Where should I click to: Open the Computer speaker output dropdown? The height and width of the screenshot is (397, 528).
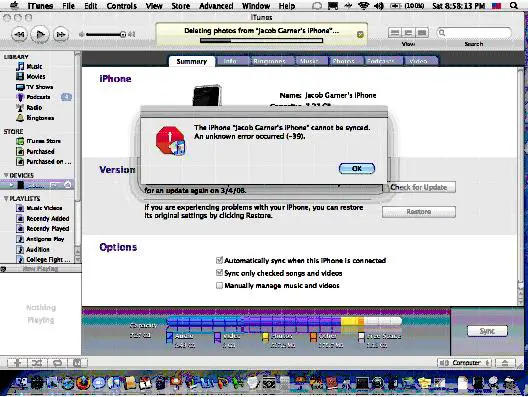(464, 363)
